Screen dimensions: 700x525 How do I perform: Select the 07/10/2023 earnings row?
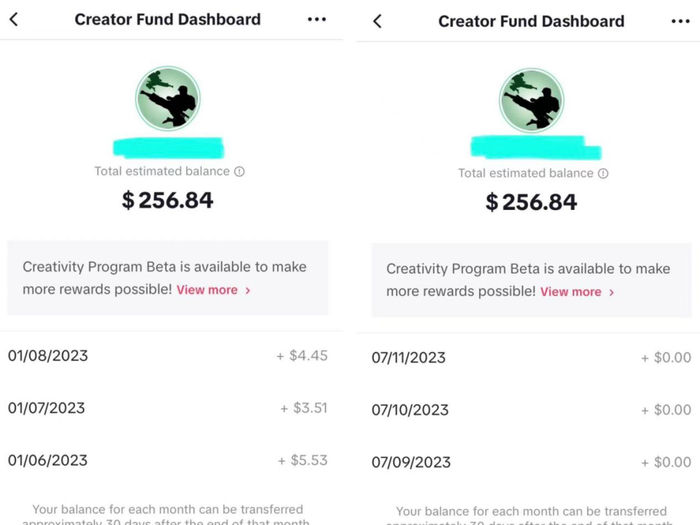click(531, 410)
